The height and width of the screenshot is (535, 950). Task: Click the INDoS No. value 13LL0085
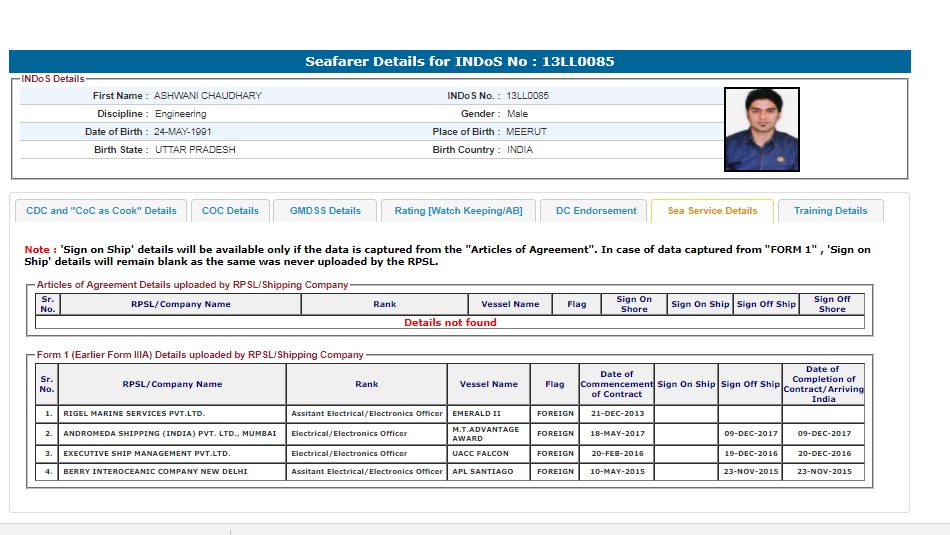coord(527,96)
